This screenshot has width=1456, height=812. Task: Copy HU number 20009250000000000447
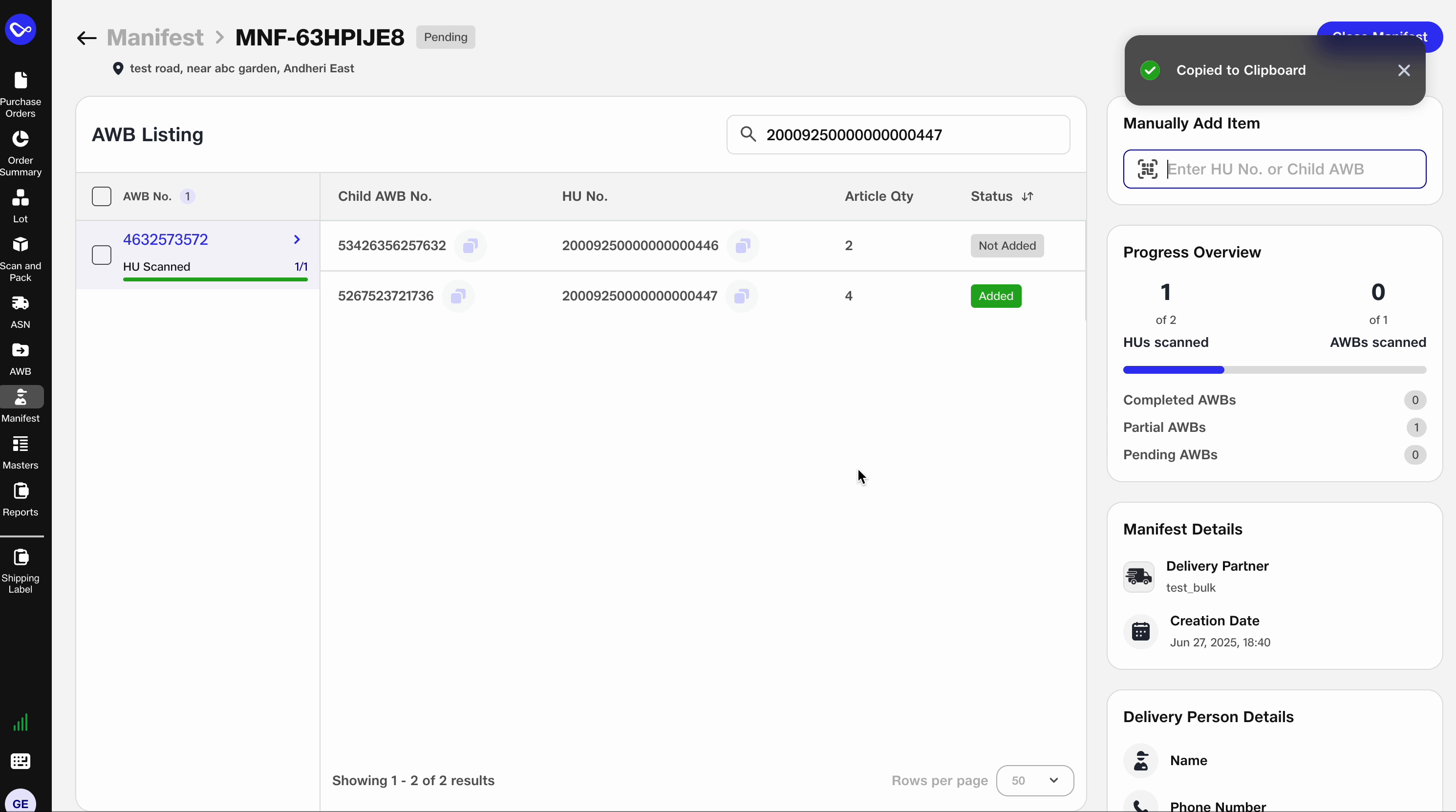742,296
